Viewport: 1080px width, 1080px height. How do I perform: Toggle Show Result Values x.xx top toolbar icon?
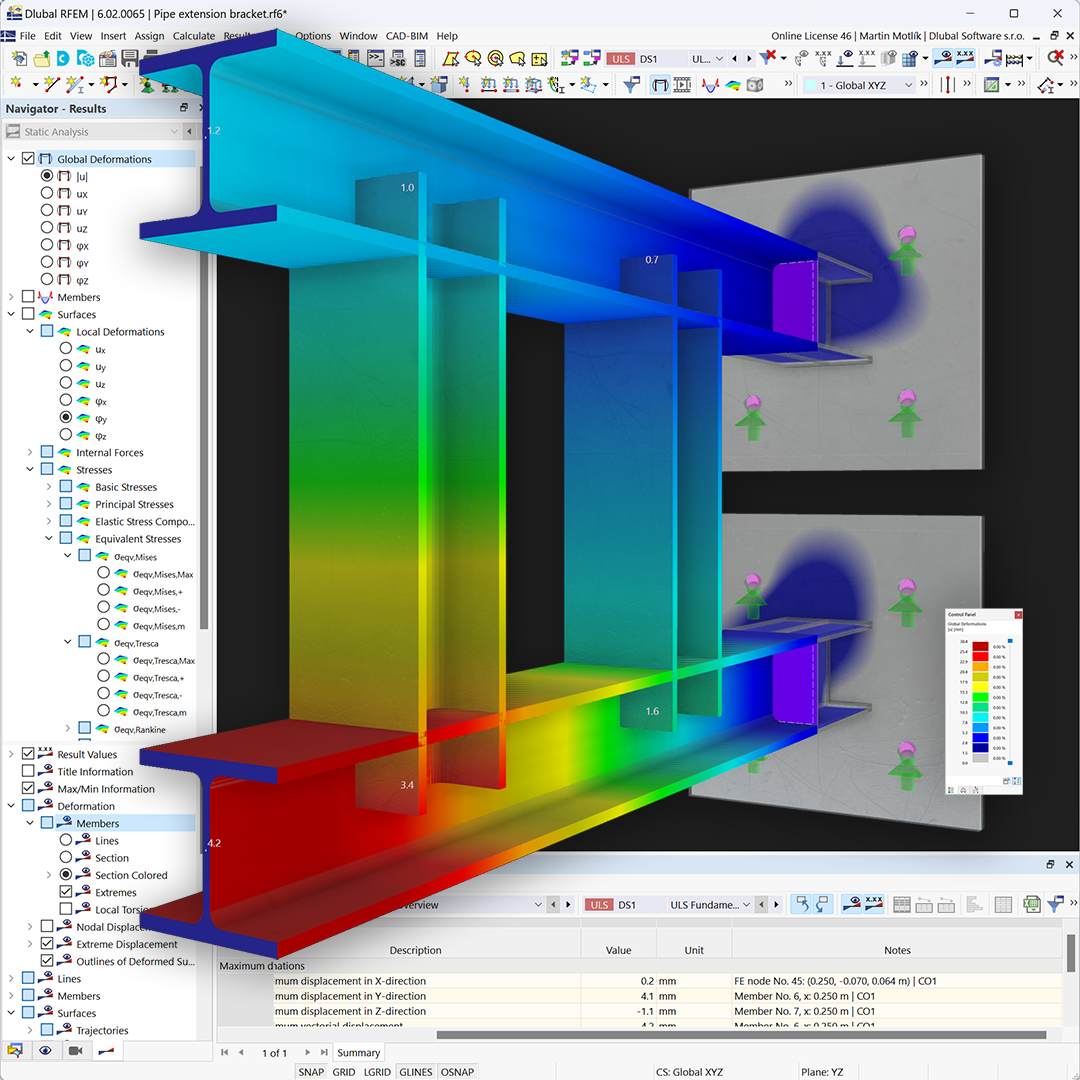tap(965, 59)
